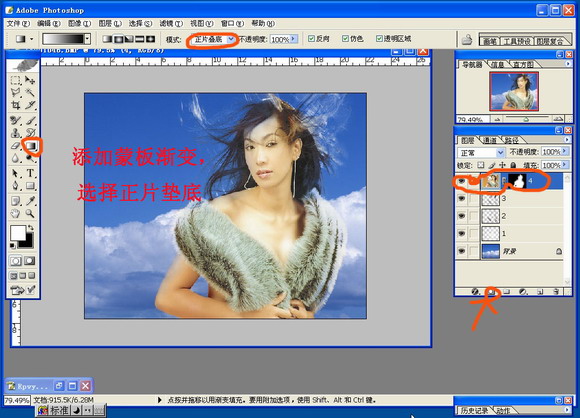Open the gradient tool preset picker arrow
The image size is (580, 418).
pos(31,39)
